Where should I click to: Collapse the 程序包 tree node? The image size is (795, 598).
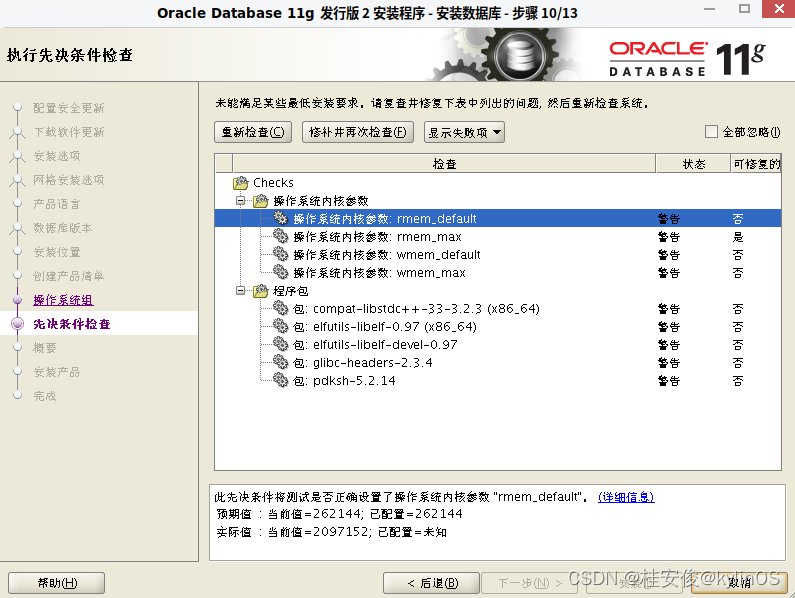coord(241,291)
